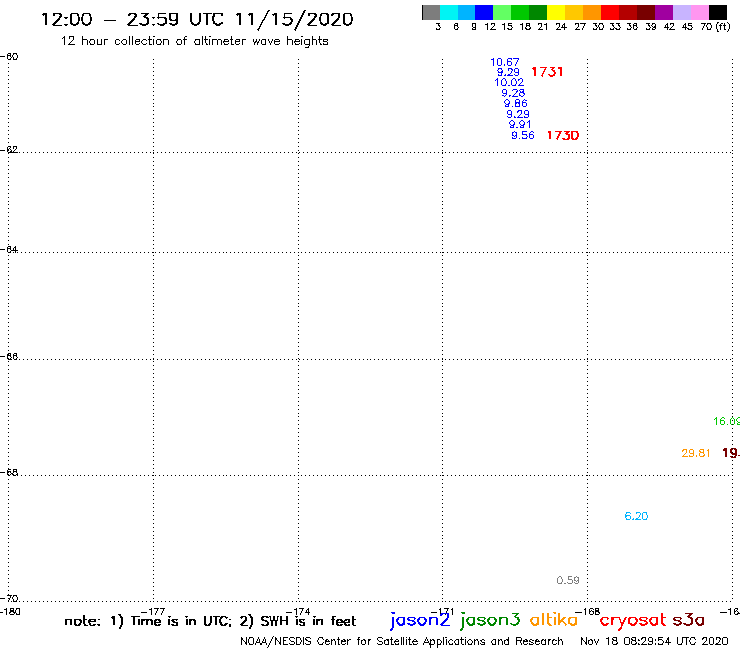The width and height of the screenshot is (740, 650).
Task: Click the blue value 9.91
Action: coord(520,124)
